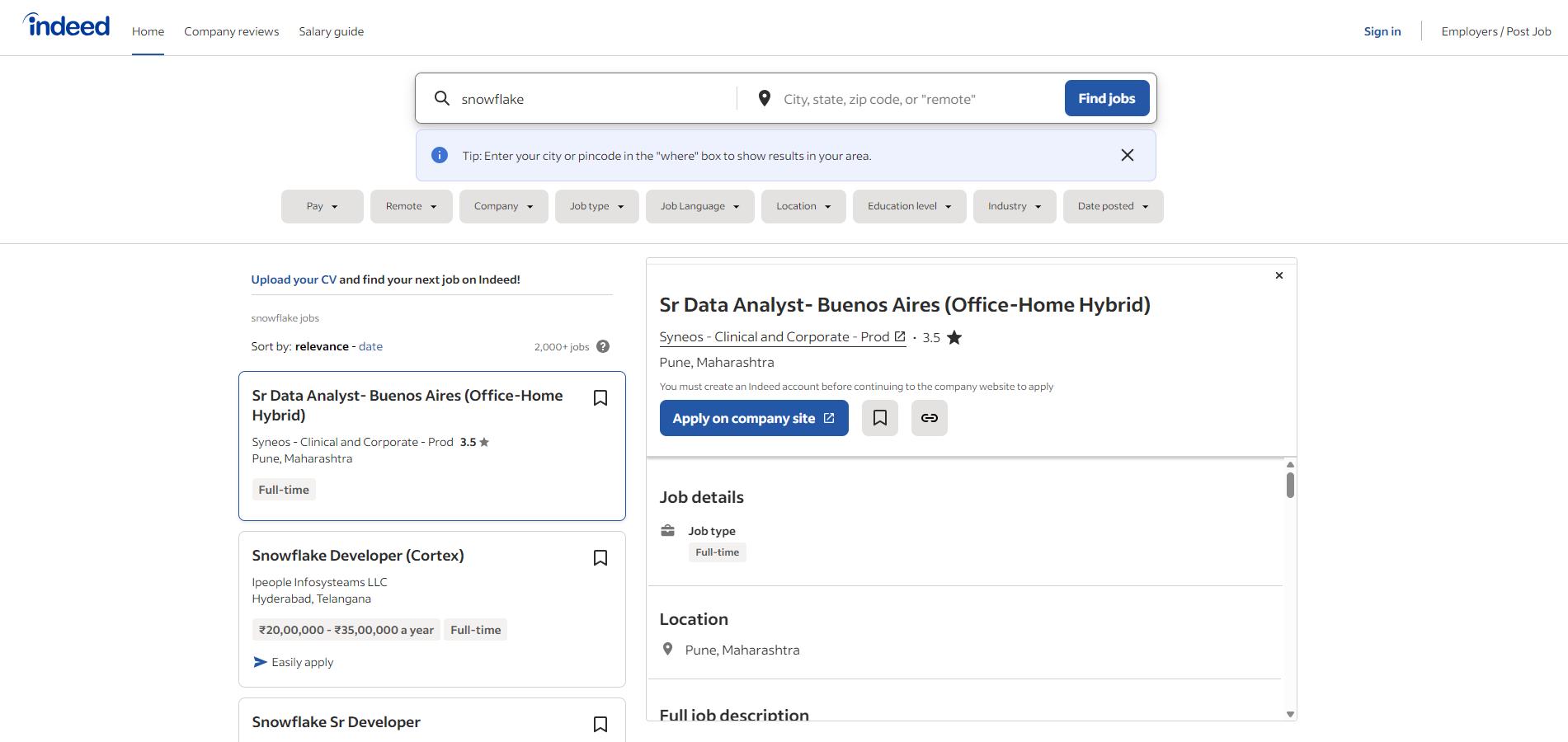This screenshot has width=1568, height=742.
Task: Dismiss the location tip banner
Action: point(1127,155)
